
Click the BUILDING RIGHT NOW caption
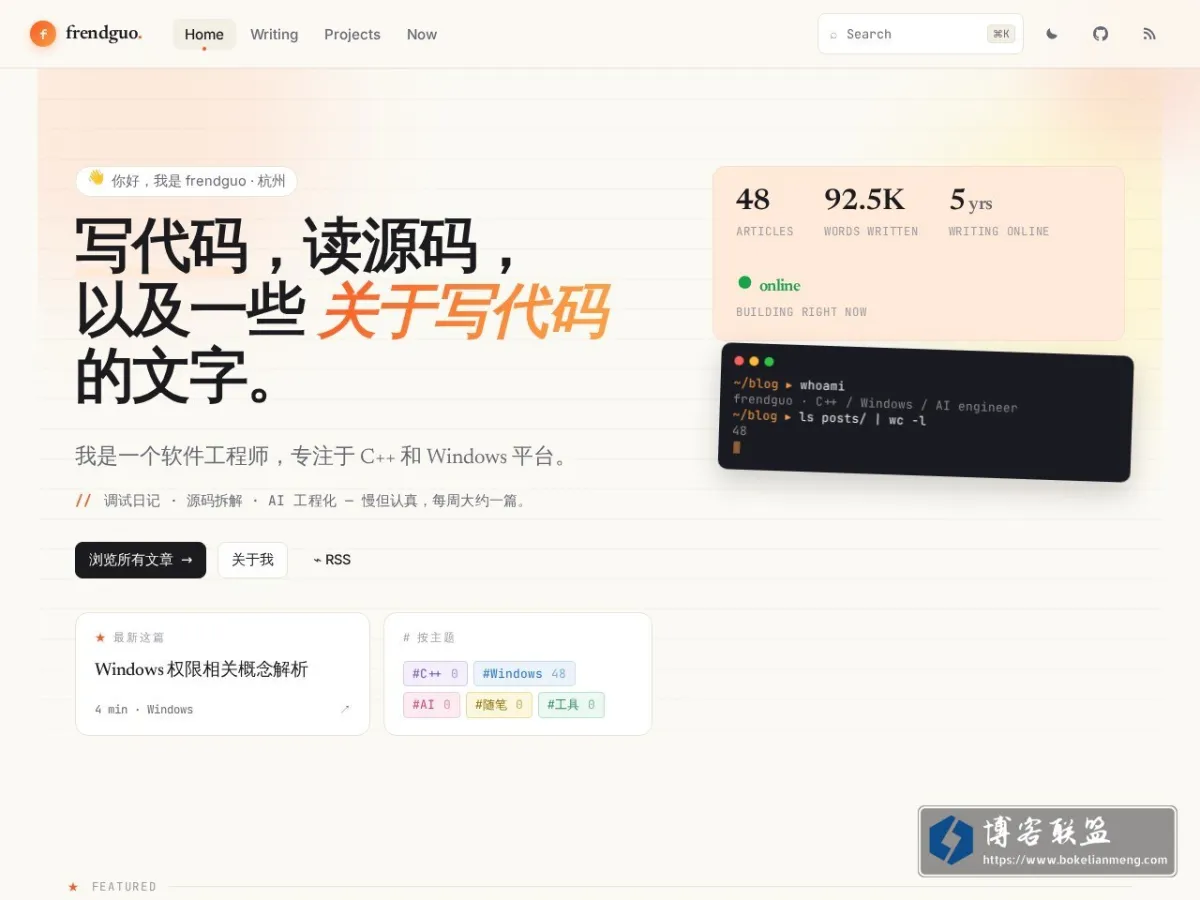801,312
